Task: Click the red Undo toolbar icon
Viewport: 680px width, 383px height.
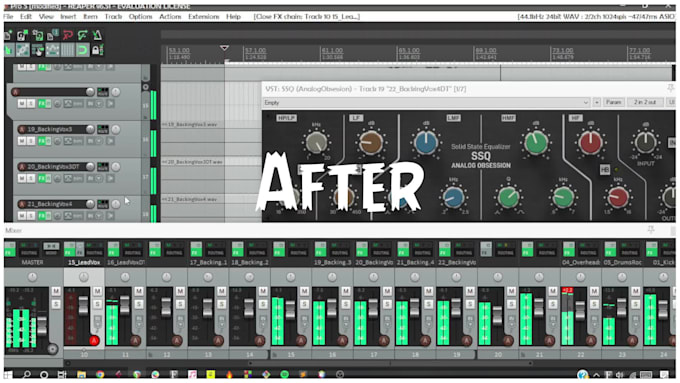Action: pos(68,35)
